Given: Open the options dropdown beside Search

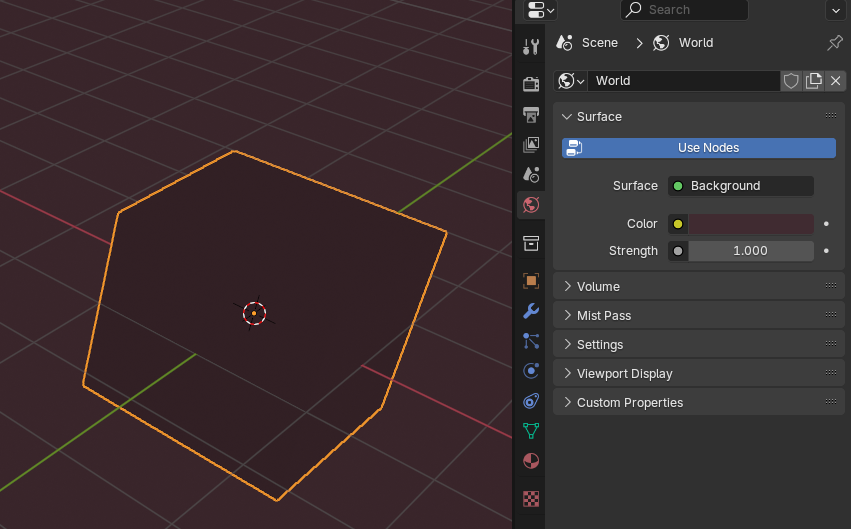Looking at the screenshot, I should 835,10.
